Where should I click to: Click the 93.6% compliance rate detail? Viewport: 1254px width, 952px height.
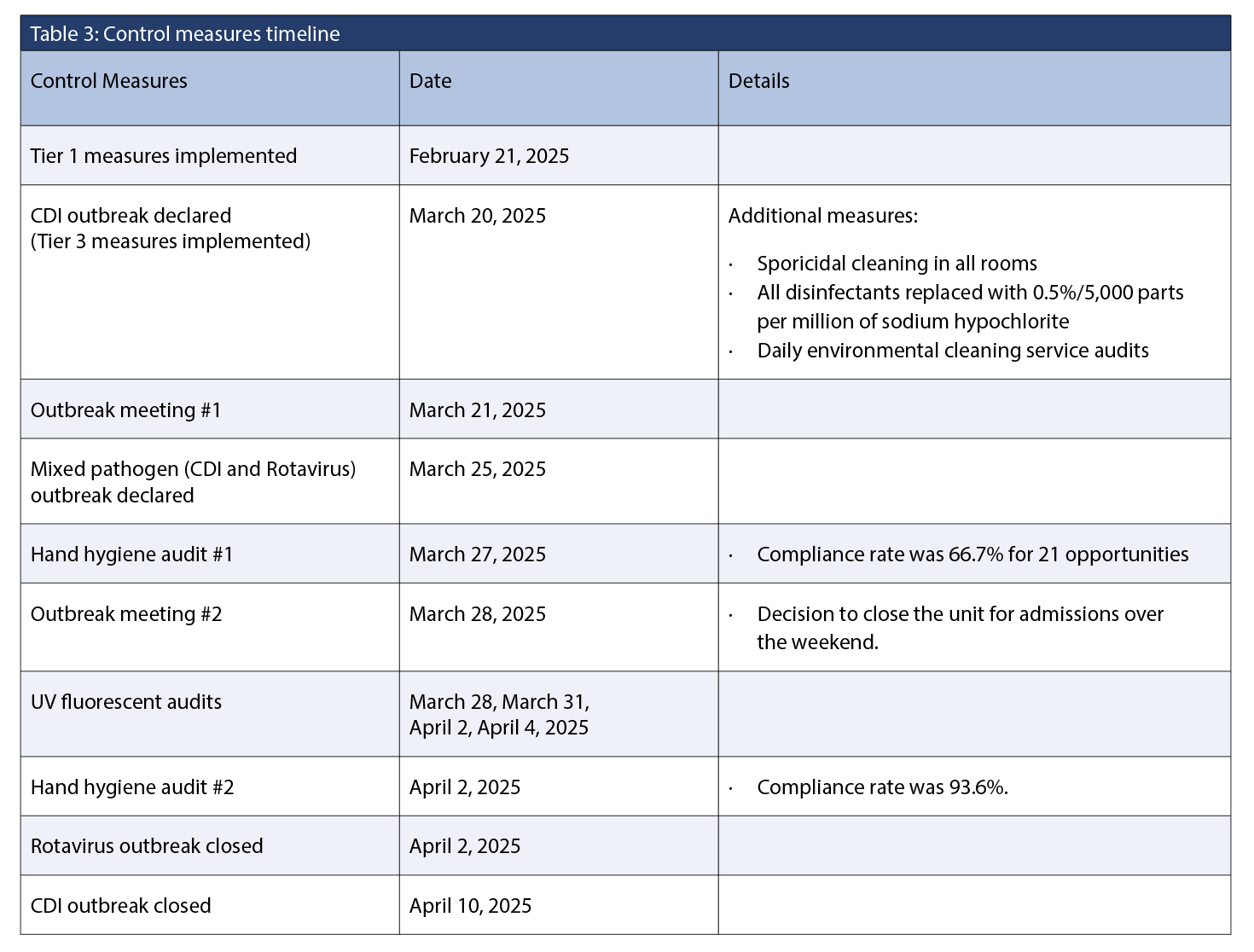tap(882, 787)
